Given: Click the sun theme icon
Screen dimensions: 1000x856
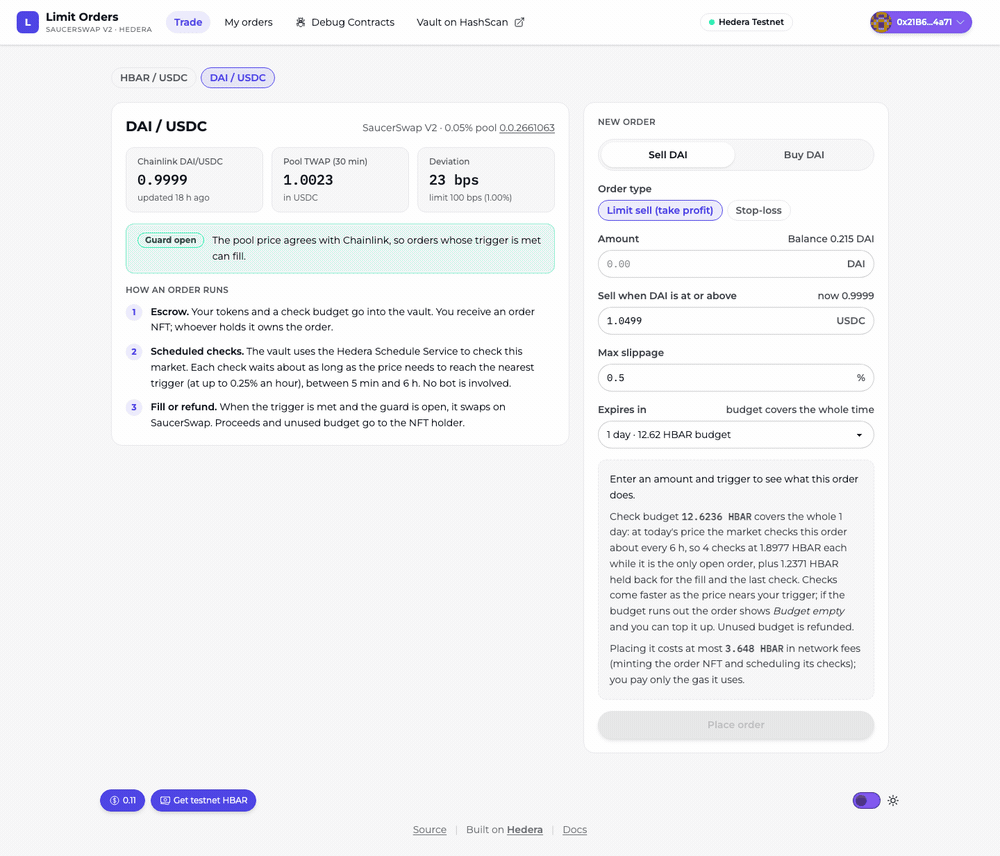Looking at the screenshot, I should [893, 801].
